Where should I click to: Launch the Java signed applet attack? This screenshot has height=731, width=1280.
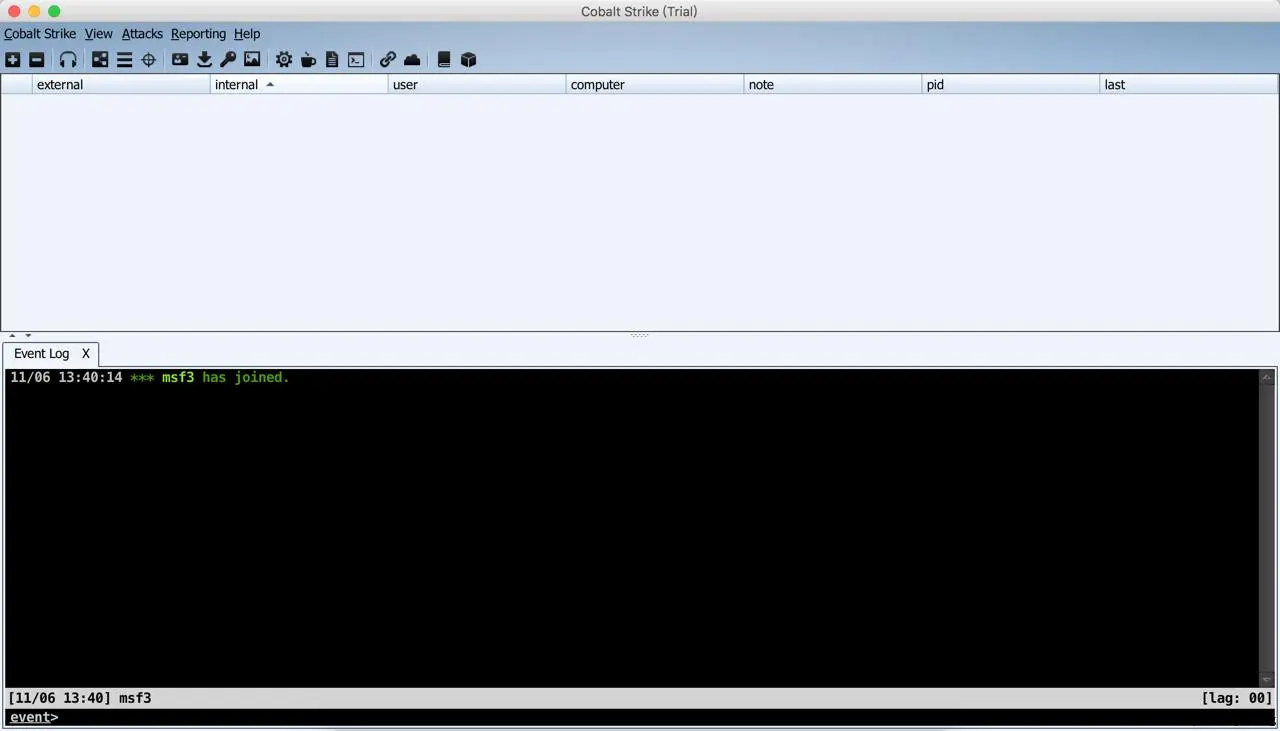[308, 60]
